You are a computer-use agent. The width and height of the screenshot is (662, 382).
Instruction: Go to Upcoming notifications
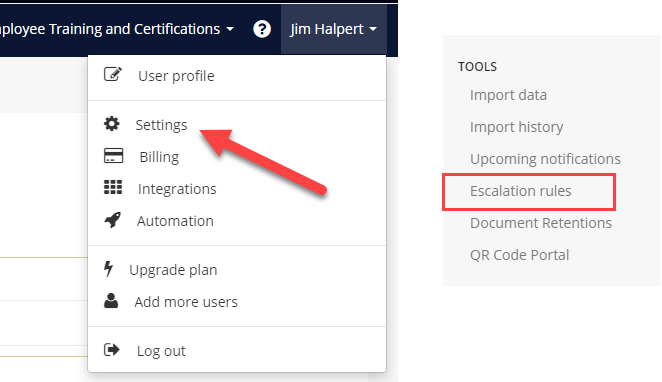point(545,159)
